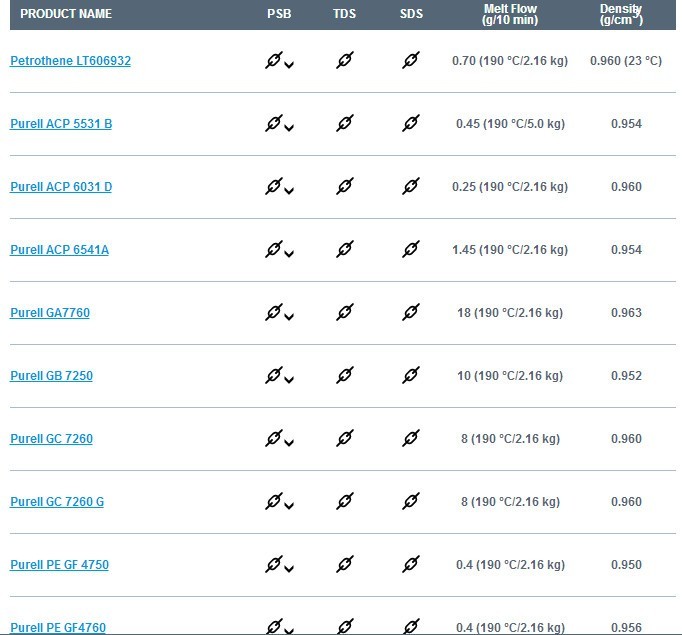Expand PSB dropdown arrow for Purell ACP 5531 B

289,128
